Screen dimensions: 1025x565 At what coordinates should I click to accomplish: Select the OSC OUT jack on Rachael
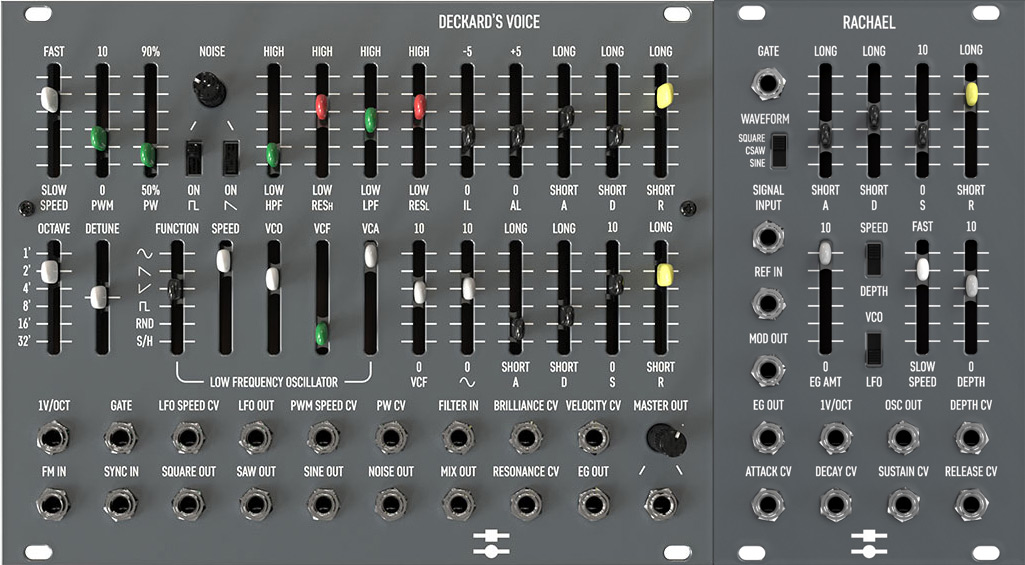pyautogui.click(x=901, y=437)
